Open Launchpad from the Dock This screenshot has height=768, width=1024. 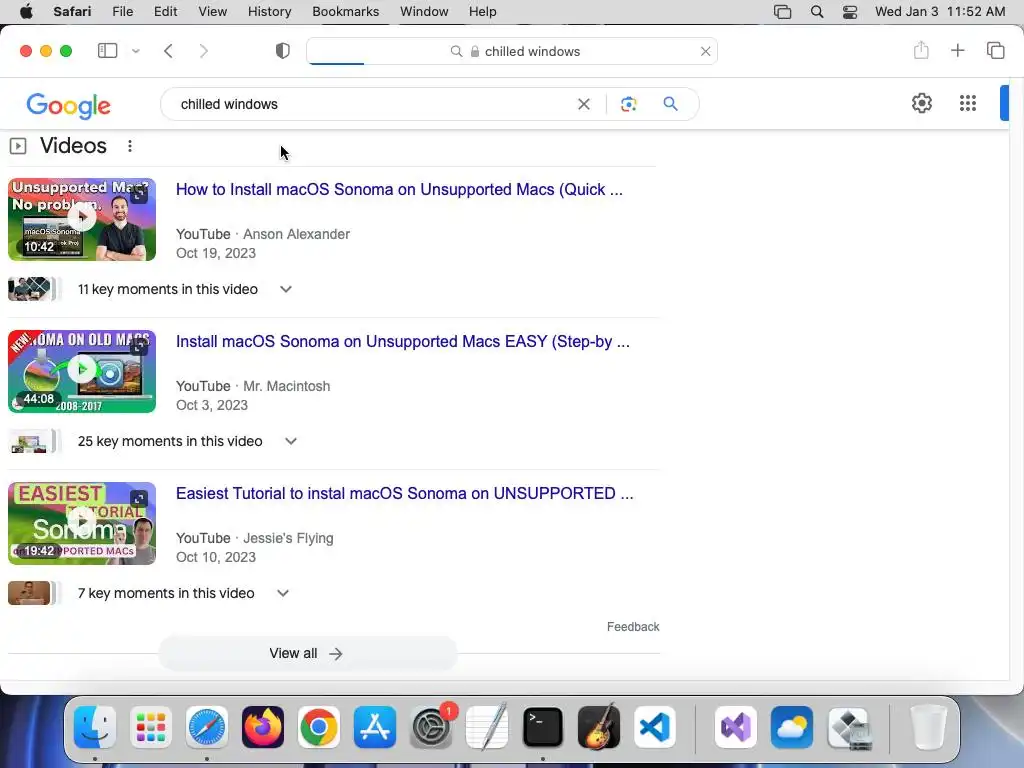coord(151,727)
